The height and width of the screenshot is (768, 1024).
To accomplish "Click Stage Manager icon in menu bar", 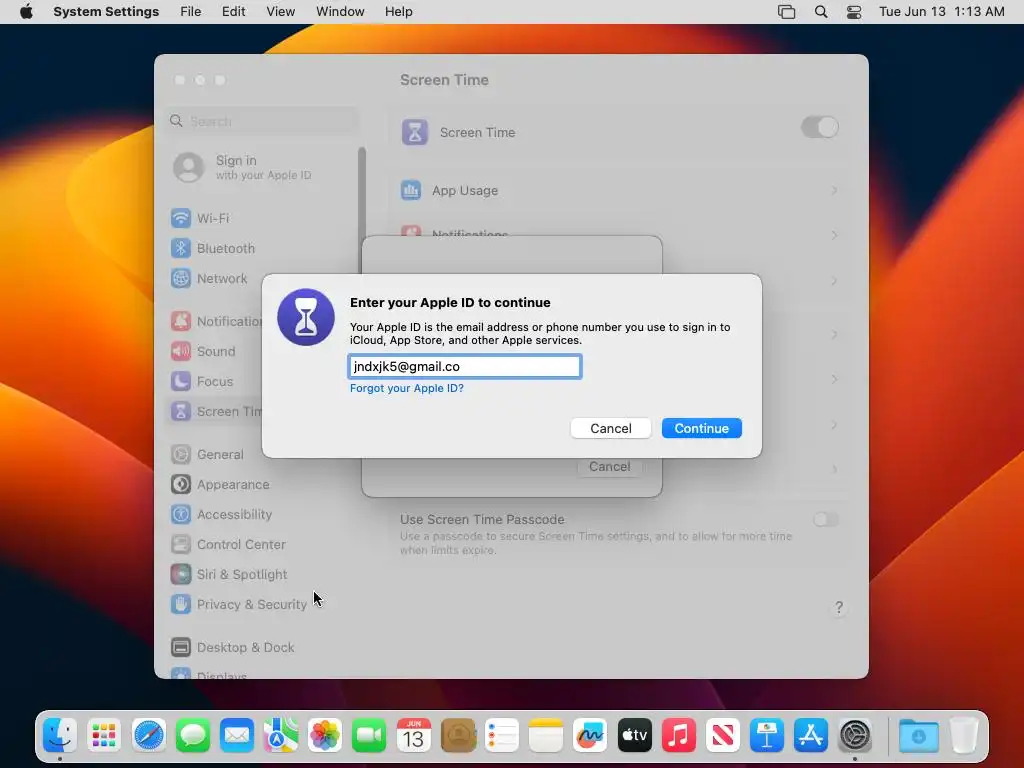I will click(786, 12).
